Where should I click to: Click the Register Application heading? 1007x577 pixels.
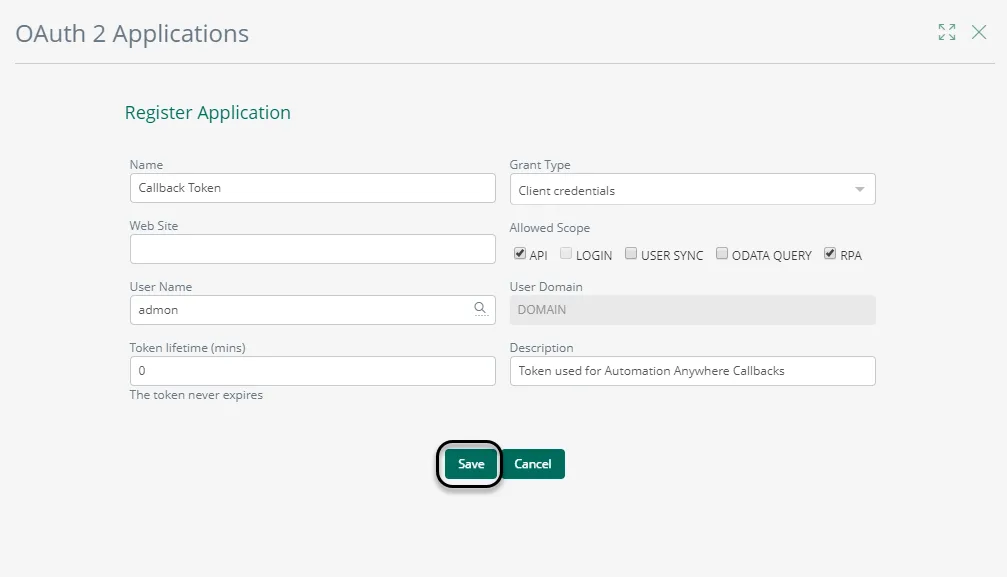point(207,112)
